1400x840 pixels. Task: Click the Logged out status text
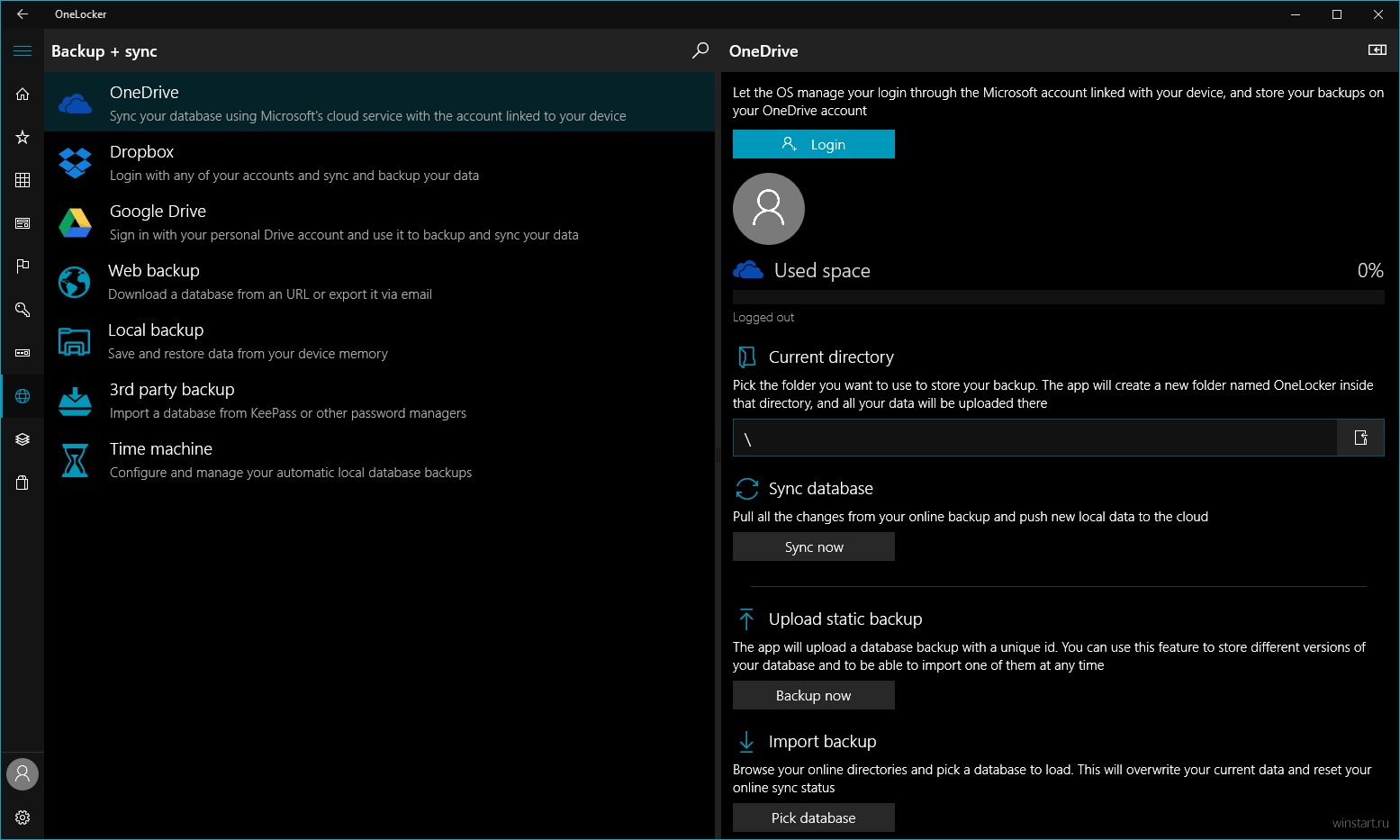coord(763,318)
